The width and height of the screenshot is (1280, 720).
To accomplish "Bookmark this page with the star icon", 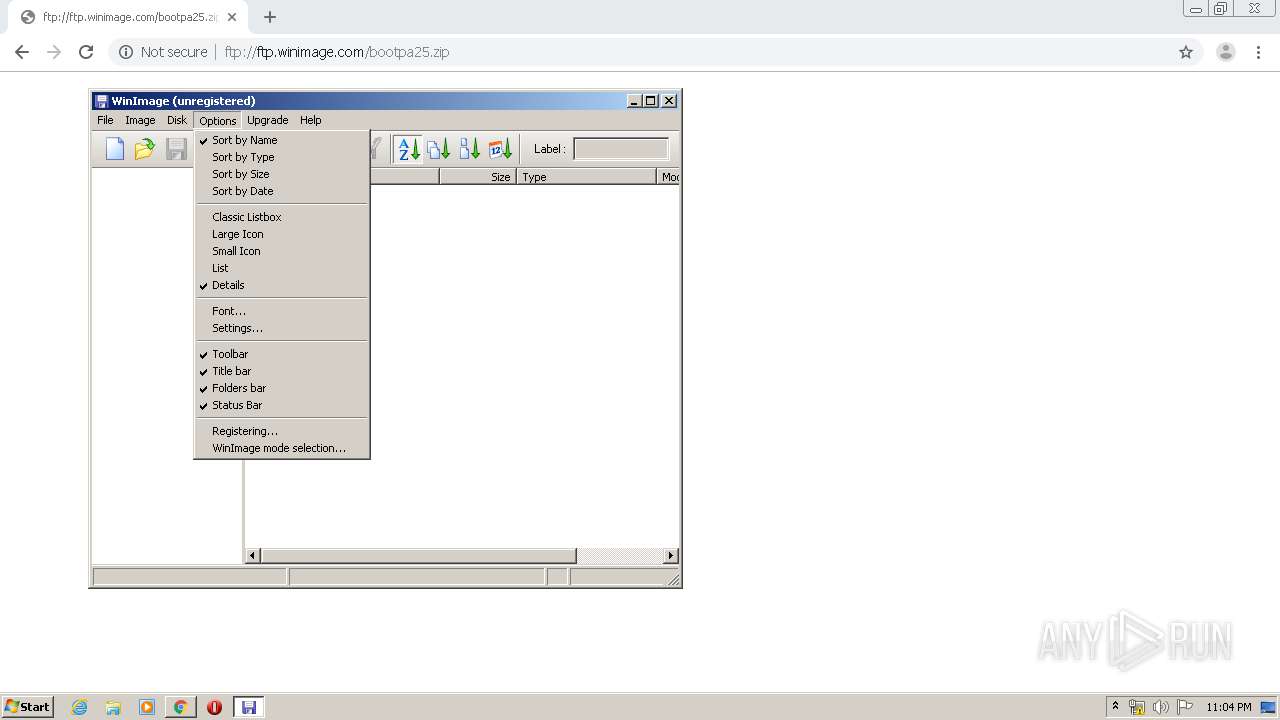I will pyautogui.click(x=1186, y=52).
